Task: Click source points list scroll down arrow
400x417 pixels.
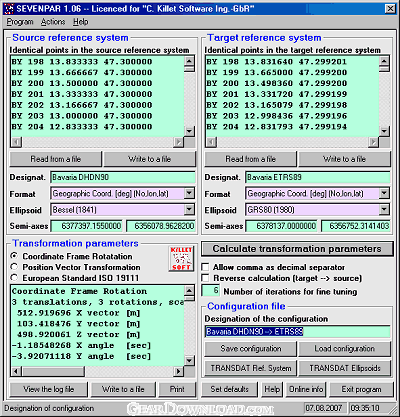Action: tap(189, 131)
